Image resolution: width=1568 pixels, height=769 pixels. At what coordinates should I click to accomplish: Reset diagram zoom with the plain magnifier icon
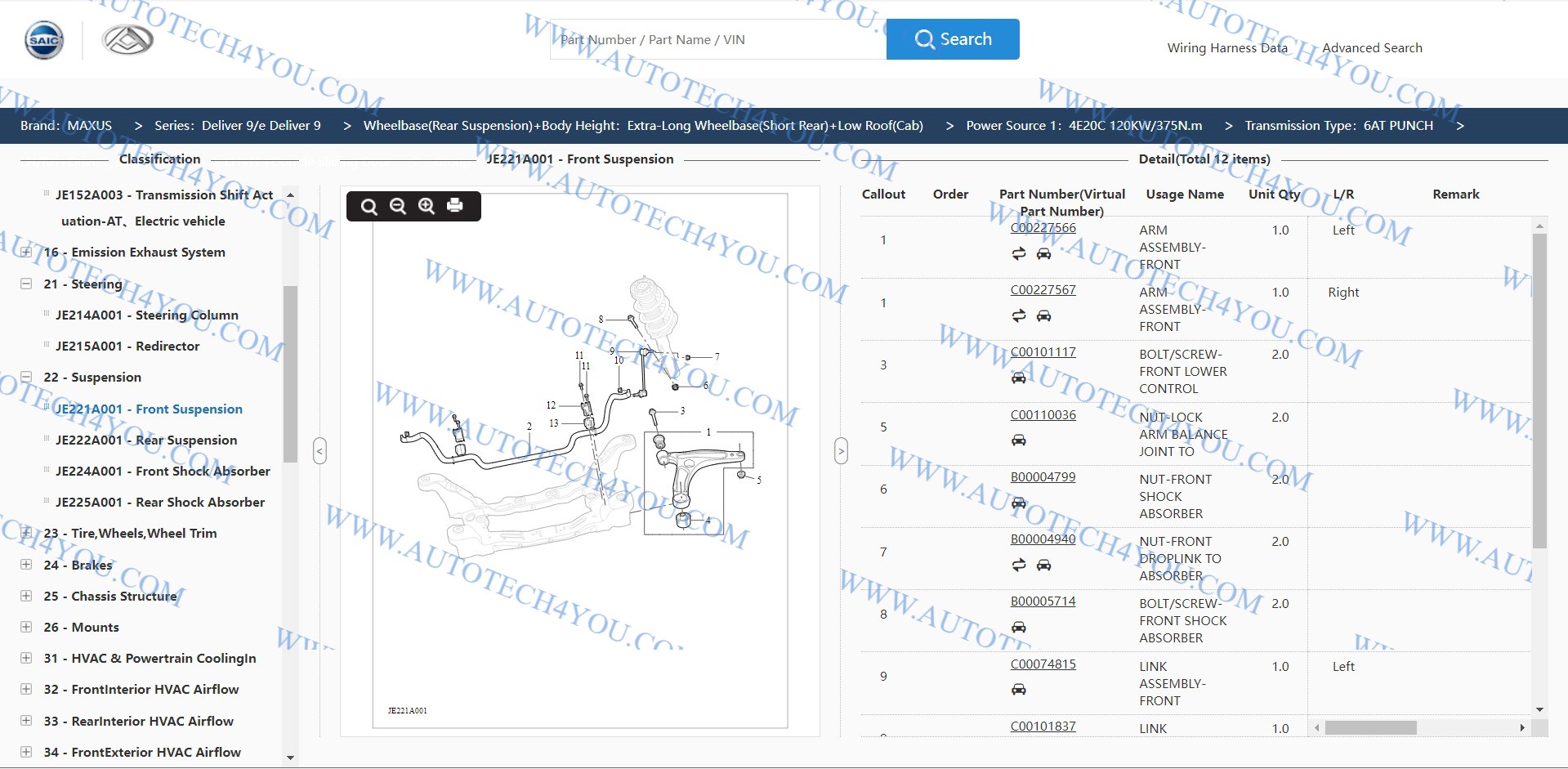(x=369, y=207)
